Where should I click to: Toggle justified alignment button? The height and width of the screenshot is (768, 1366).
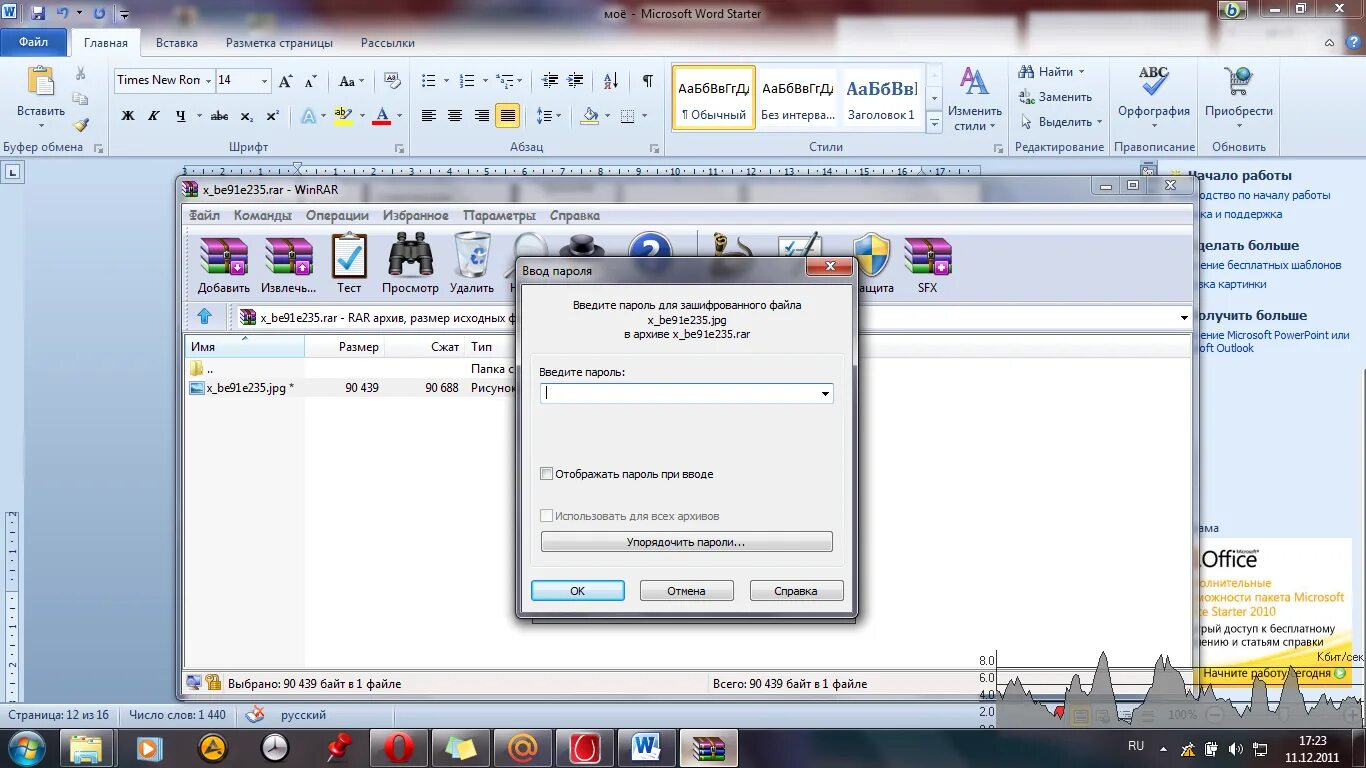508,116
